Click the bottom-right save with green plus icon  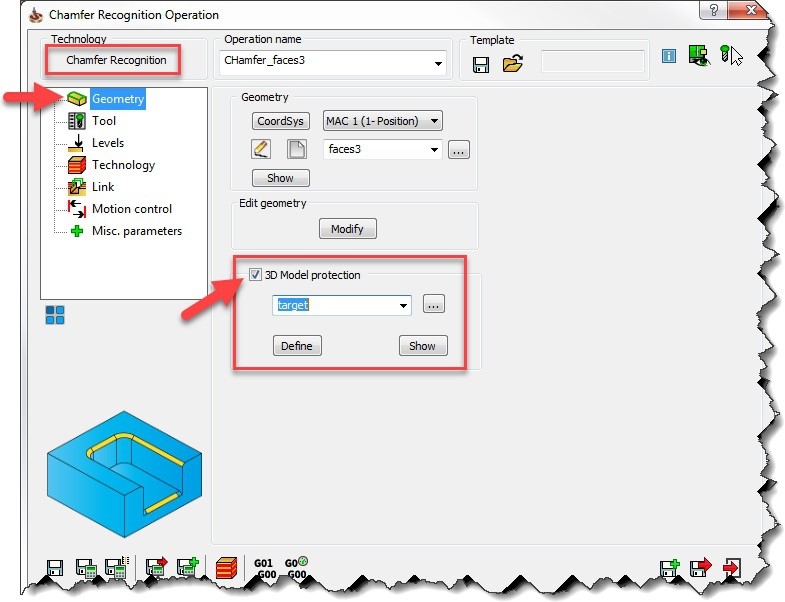[x=669, y=568]
